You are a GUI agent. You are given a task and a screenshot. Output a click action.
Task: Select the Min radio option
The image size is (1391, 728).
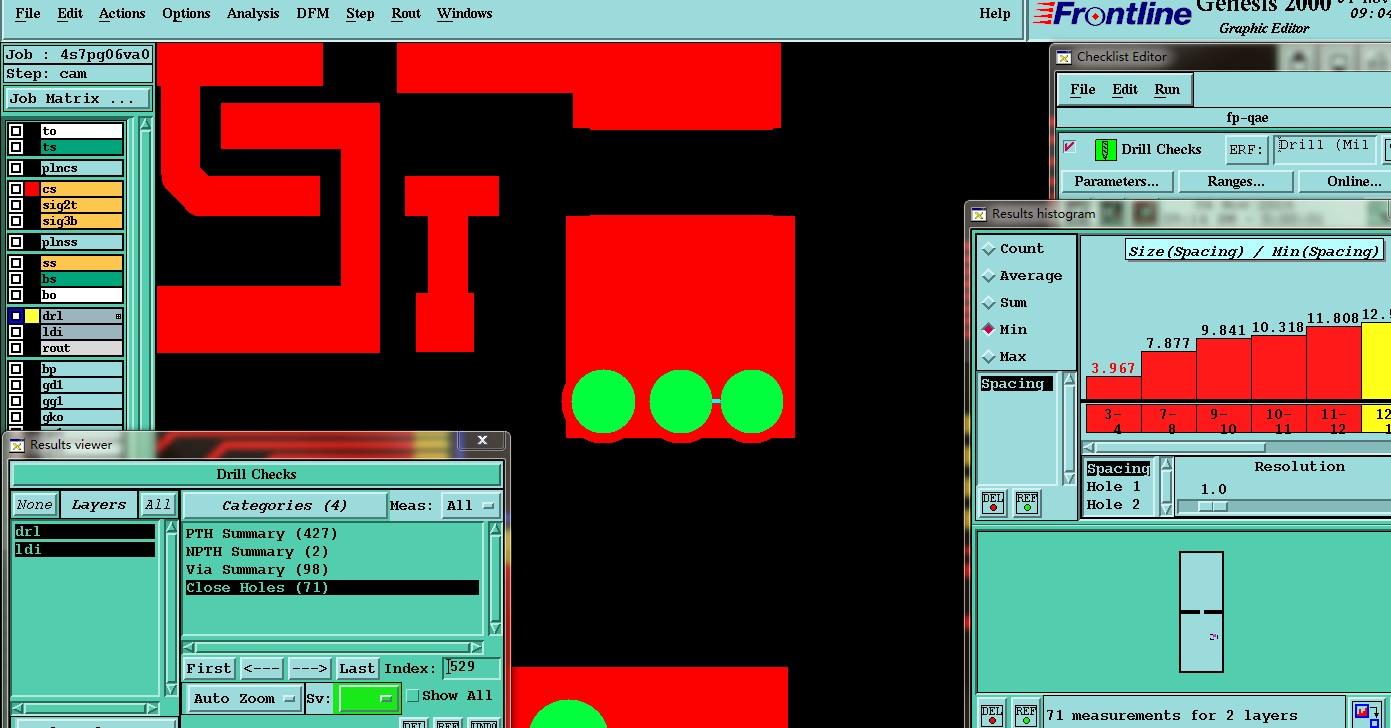pyautogui.click(x=990, y=330)
